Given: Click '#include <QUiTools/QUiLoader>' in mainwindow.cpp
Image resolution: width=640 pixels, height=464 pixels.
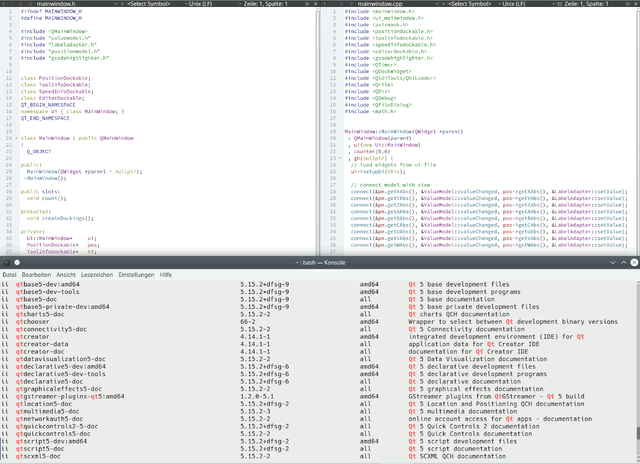Looking at the screenshot, I should 390,78.
